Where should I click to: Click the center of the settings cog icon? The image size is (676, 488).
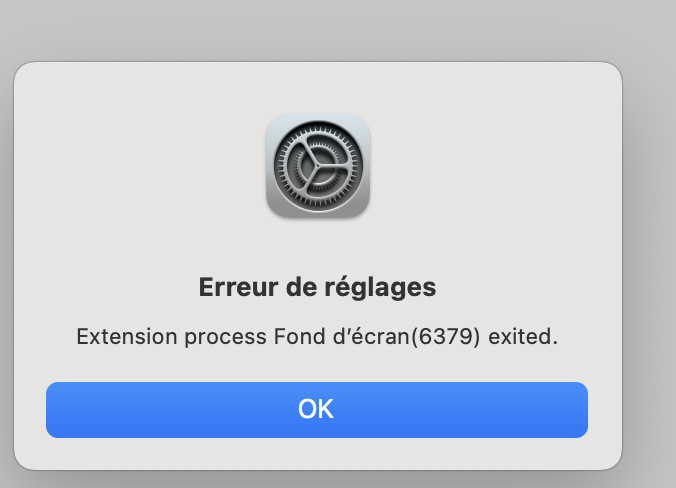coord(318,166)
